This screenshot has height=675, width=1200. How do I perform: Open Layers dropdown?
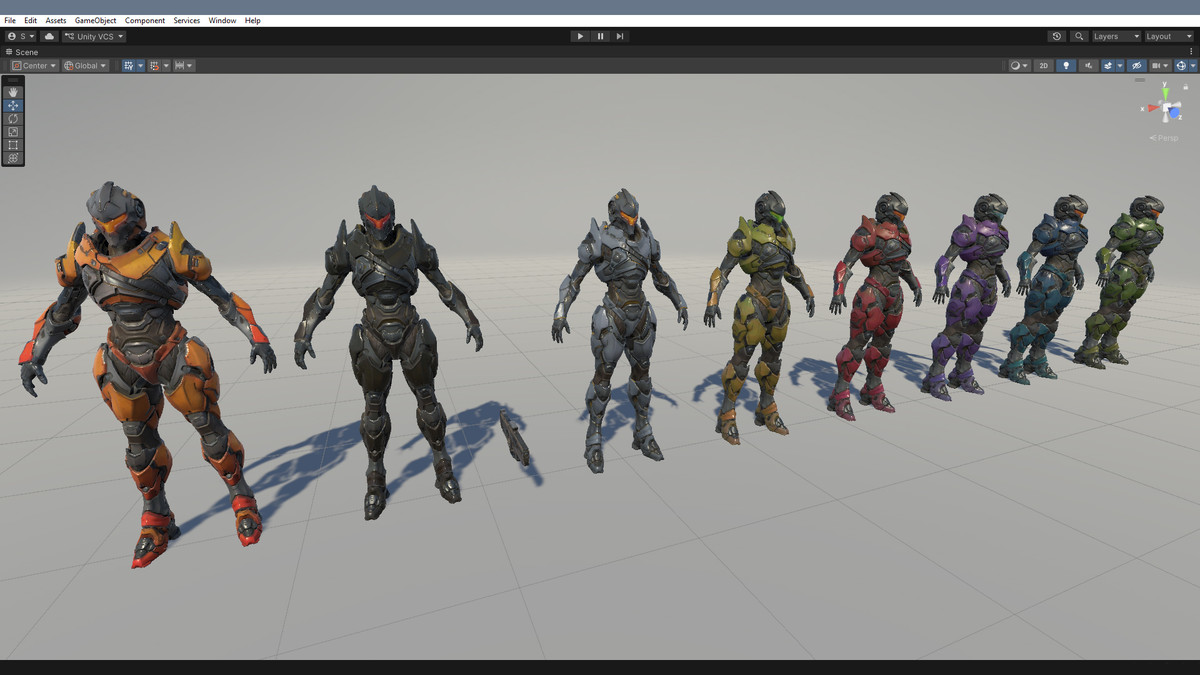pyautogui.click(x=1115, y=36)
